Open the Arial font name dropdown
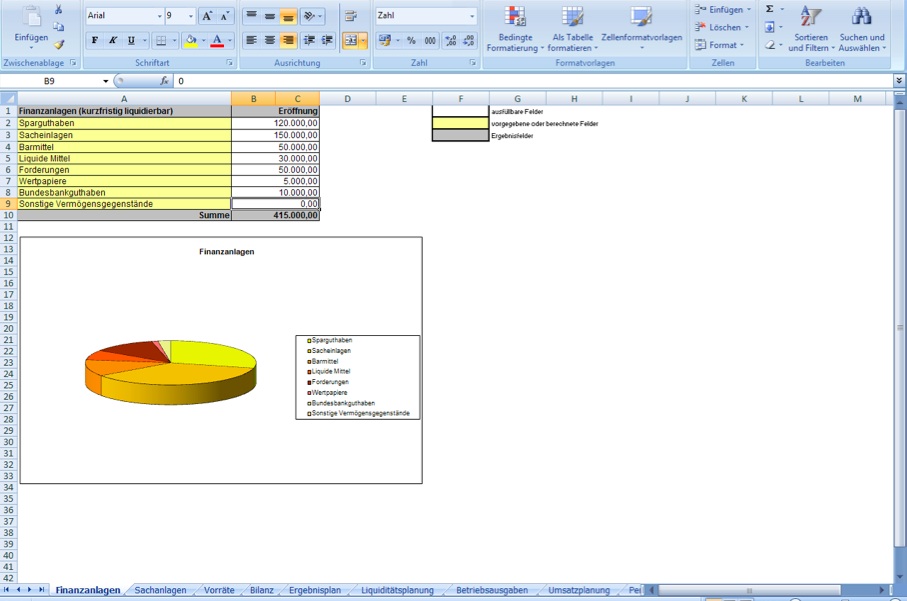The width and height of the screenshot is (907, 601). point(160,16)
